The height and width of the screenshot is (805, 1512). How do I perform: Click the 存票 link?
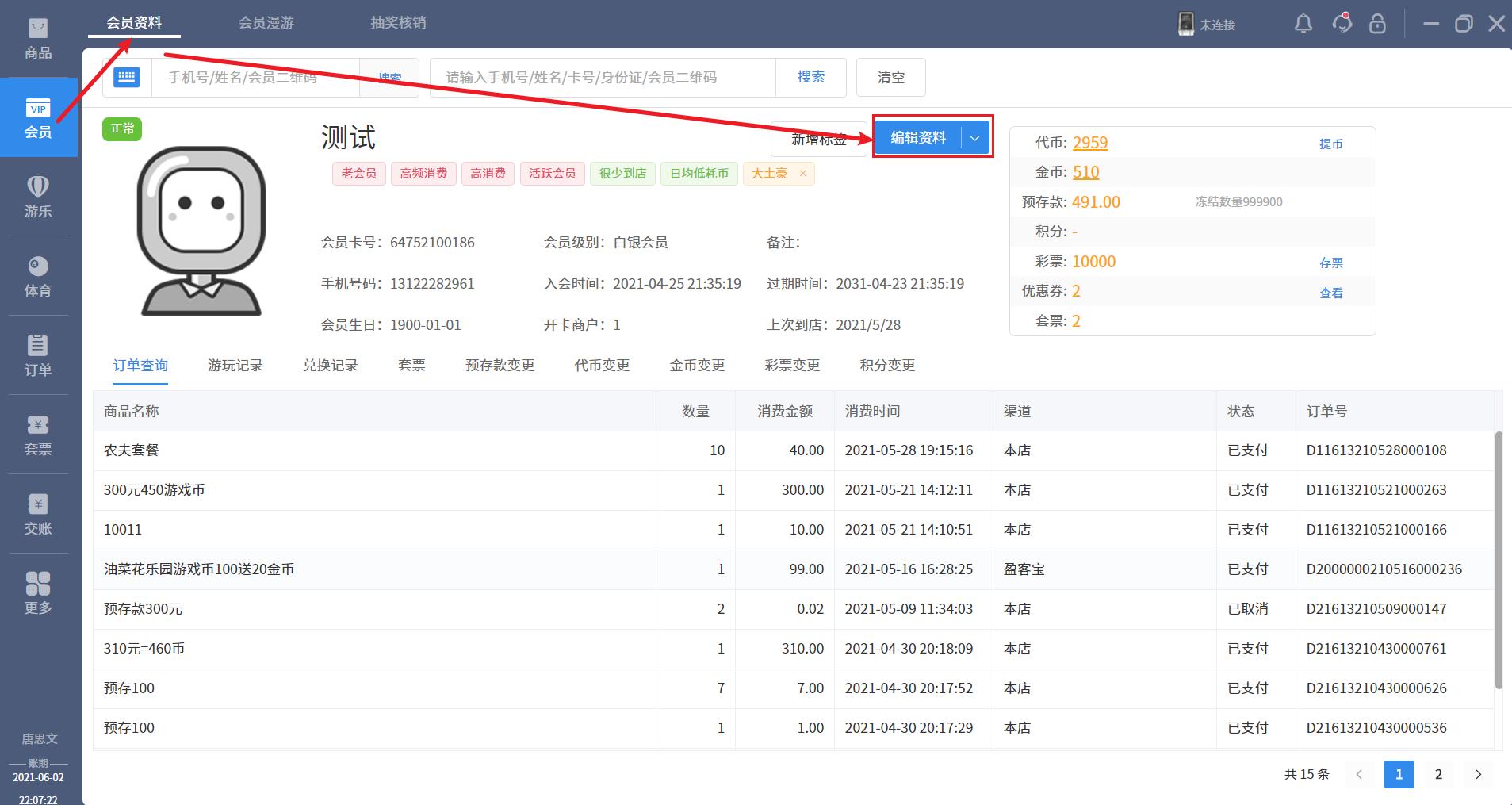tap(1331, 263)
